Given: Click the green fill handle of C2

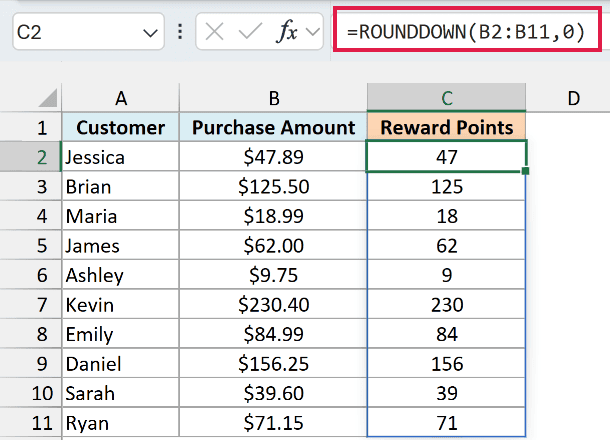Looking at the screenshot, I should [x=525, y=171].
